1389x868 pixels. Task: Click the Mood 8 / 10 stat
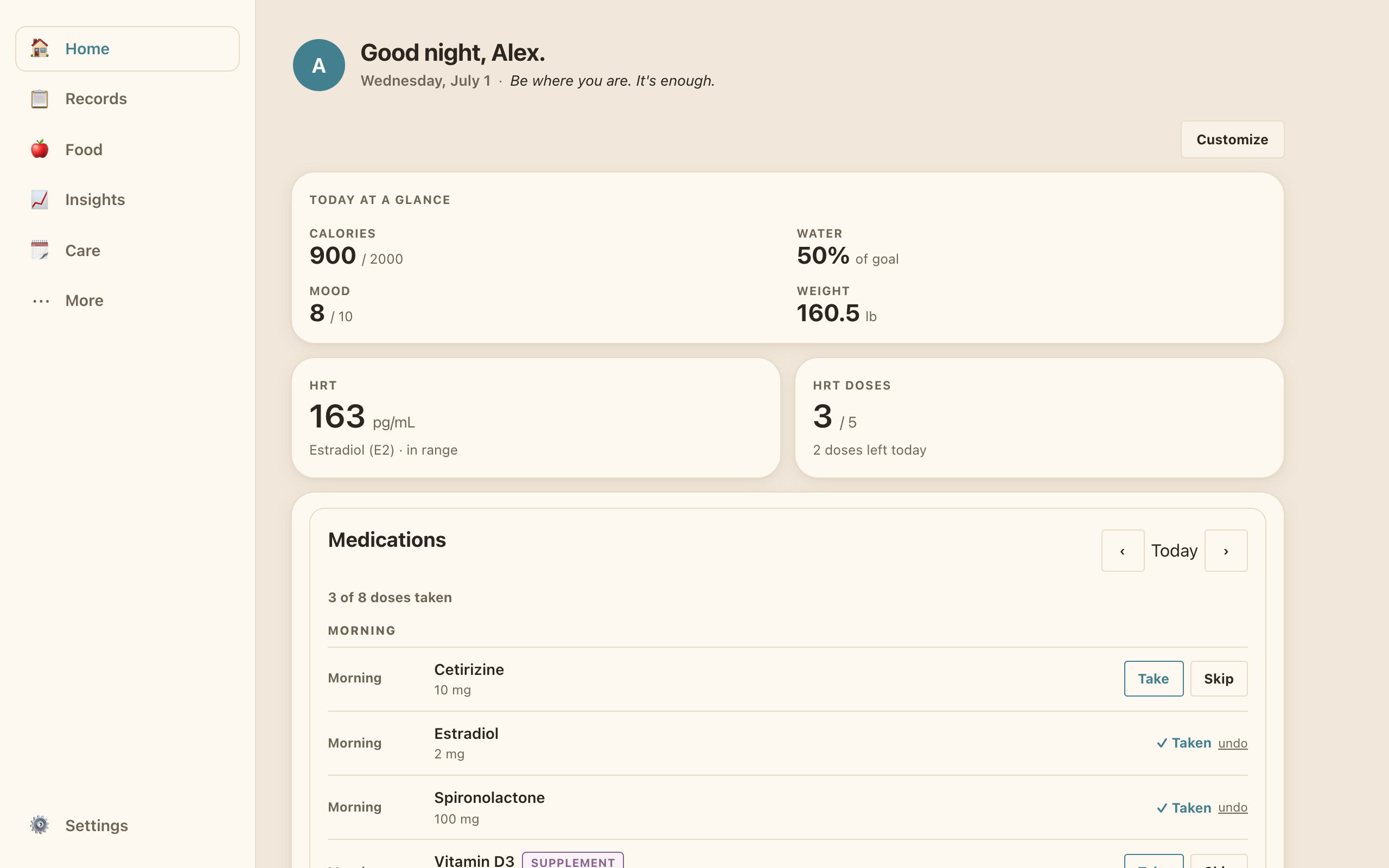(x=330, y=305)
